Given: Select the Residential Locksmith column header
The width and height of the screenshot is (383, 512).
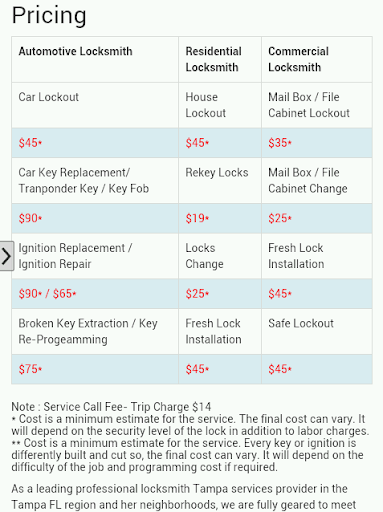Looking at the screenshot, I should pos(220,59).
